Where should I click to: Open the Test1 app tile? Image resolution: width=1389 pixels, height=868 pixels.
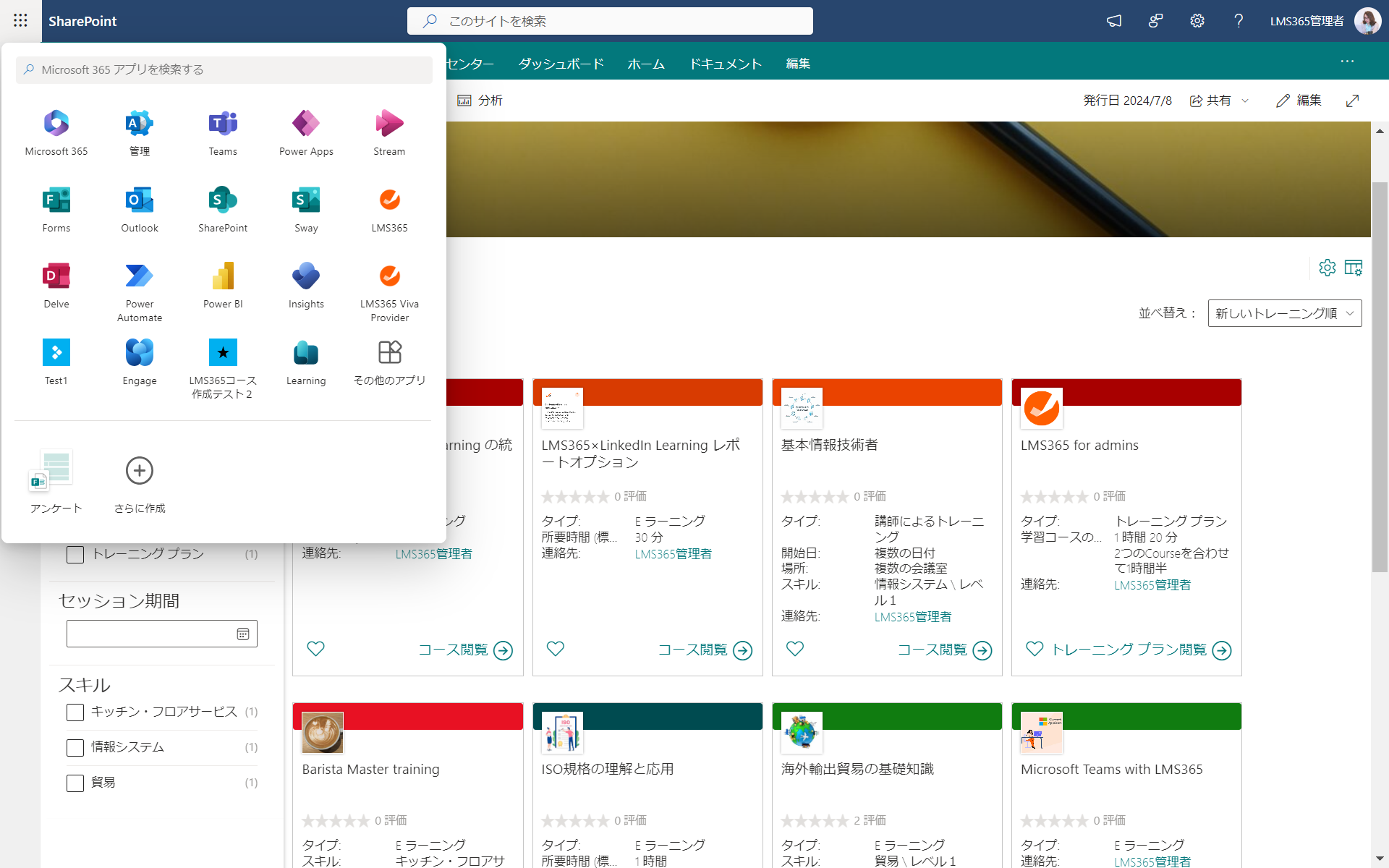pyautogui.click(x=56, y=362)
